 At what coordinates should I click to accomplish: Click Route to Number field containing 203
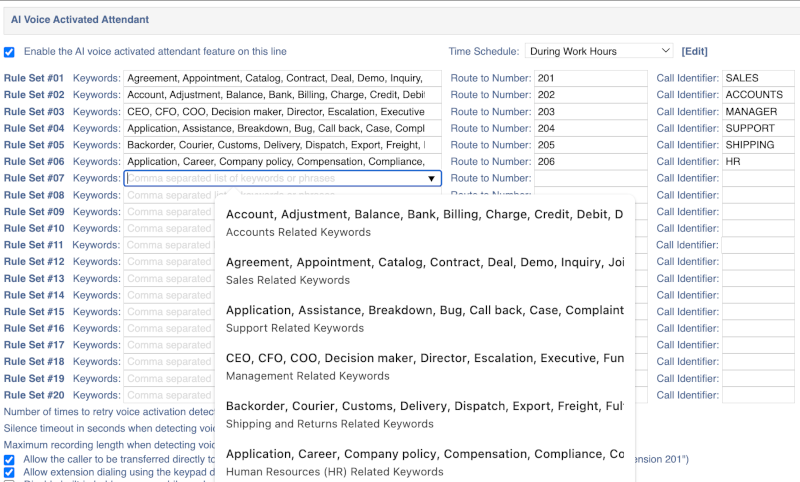click(591, 112)
